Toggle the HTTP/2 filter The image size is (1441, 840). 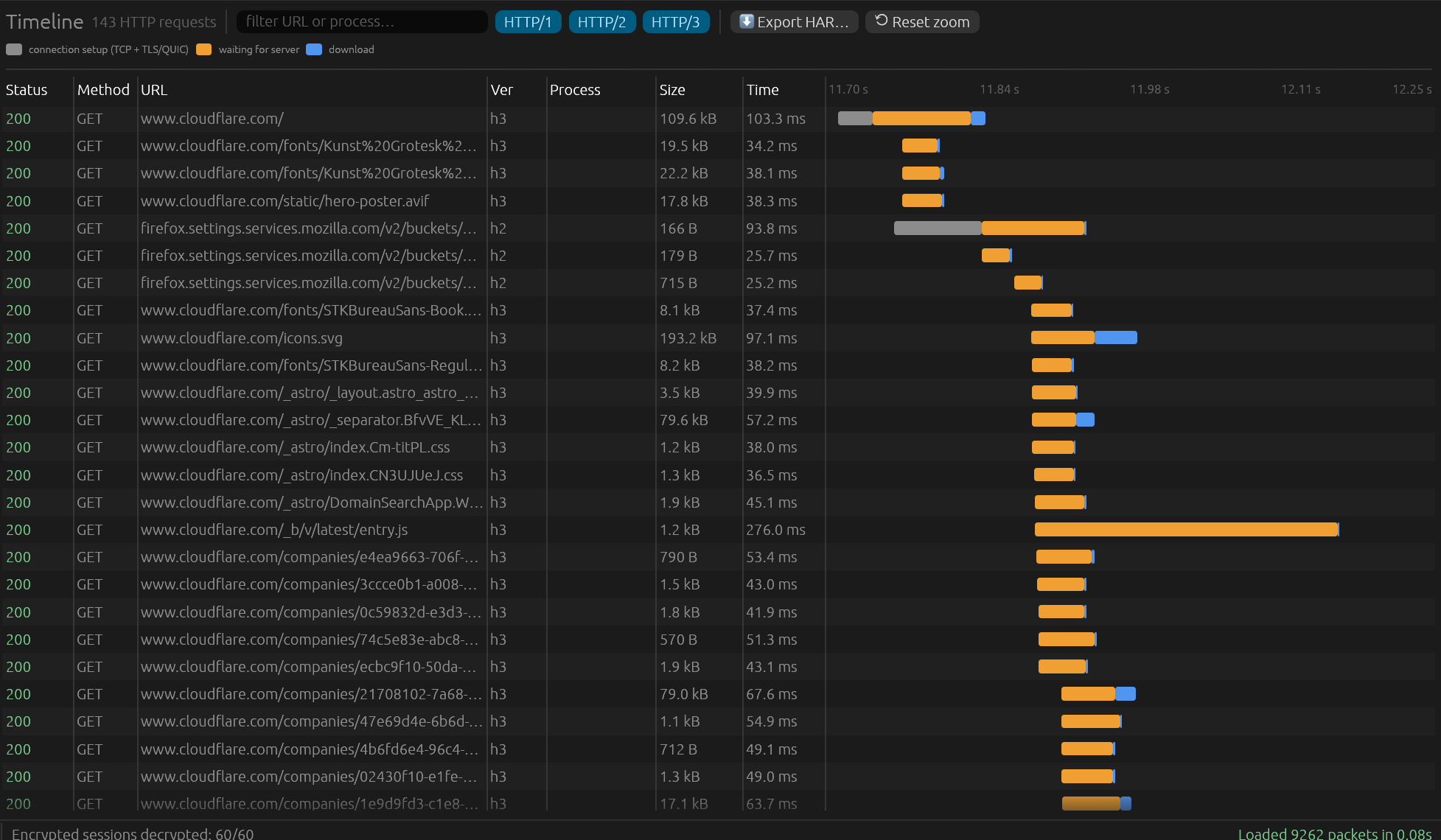[x=601, y=22]
